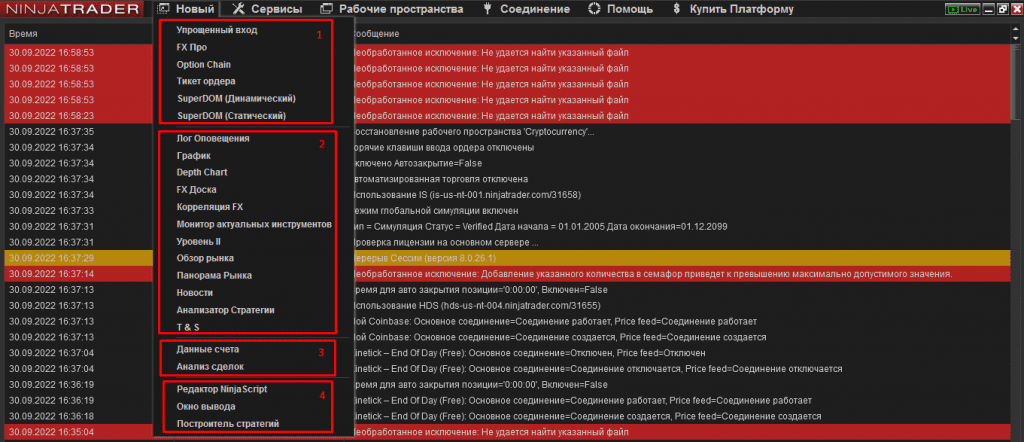
Task: Click message Режим глобальной симуляции включен
Action: [x=435, y=211]
